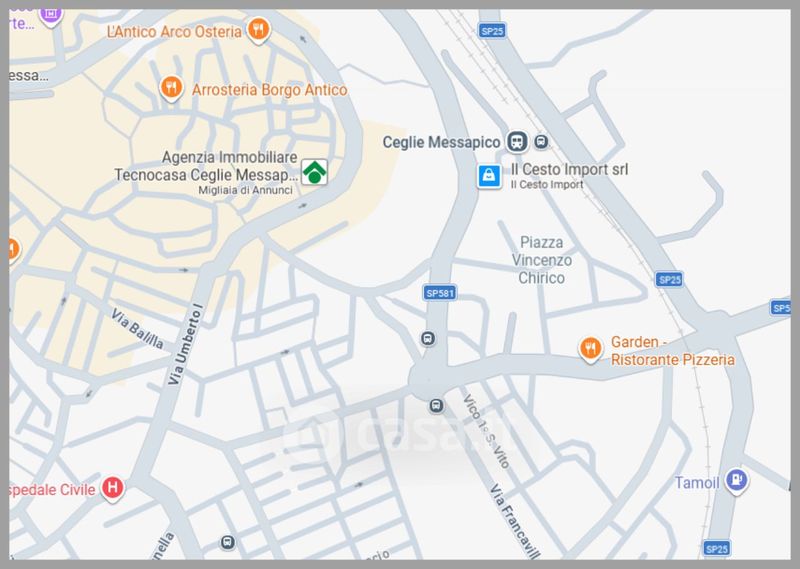Click the Piazza Vincenzo Chirico label

[x=541, y=260]
